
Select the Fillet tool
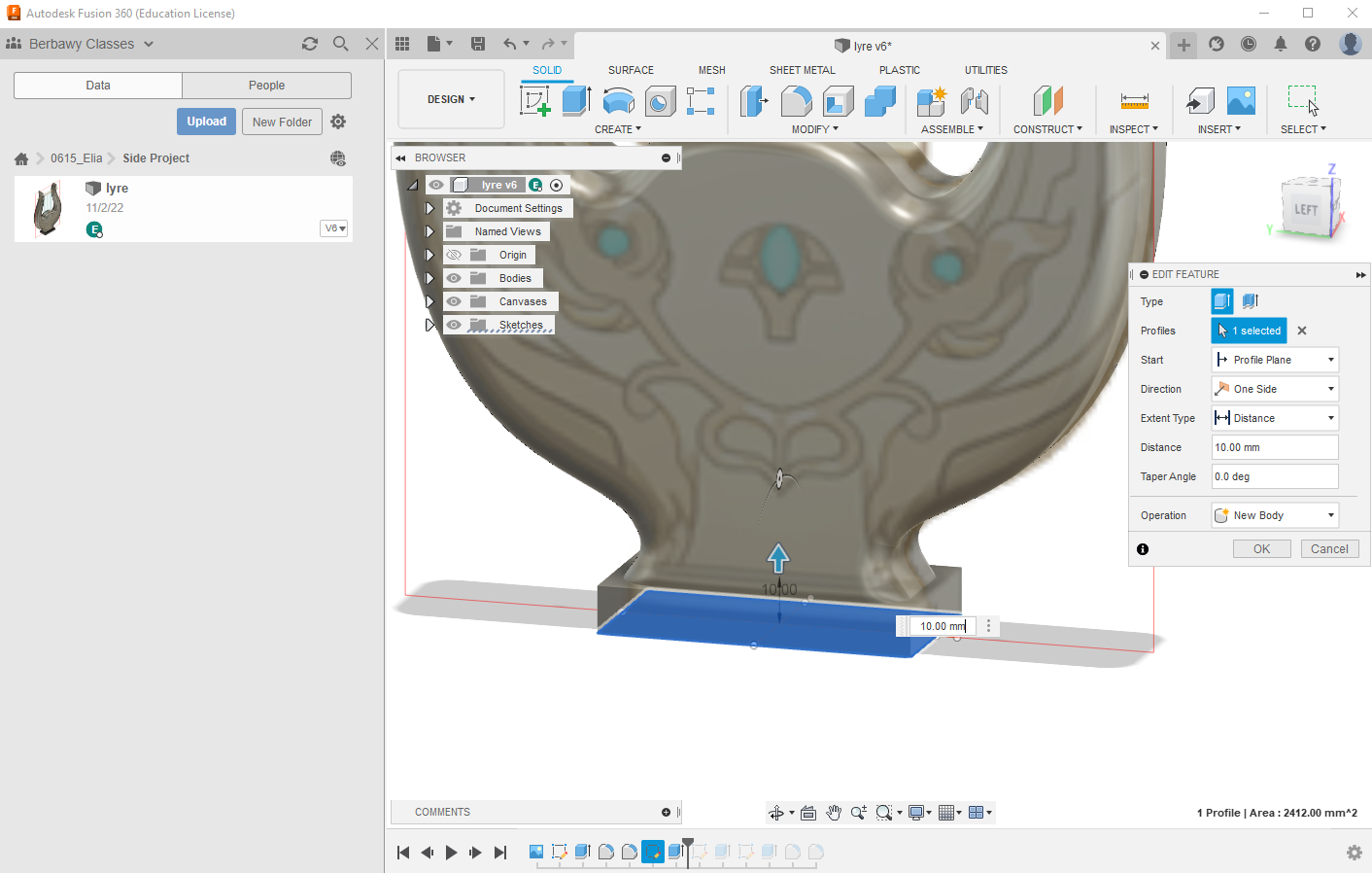[796, 101]
